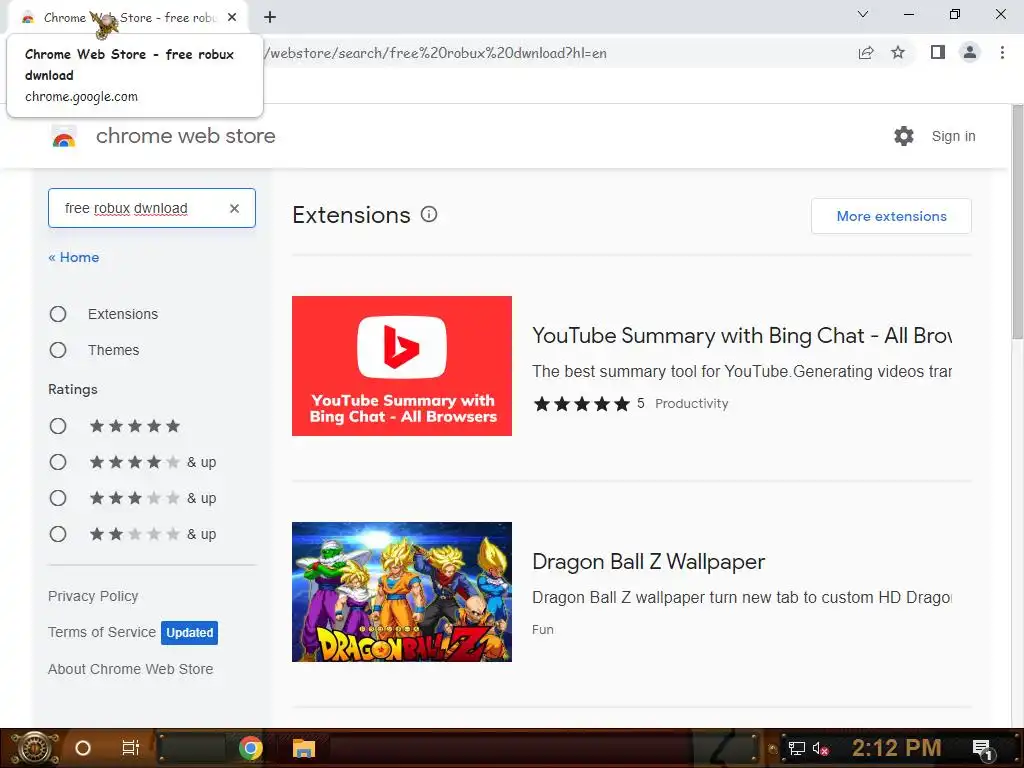This screenshot has height=768, width=1024.
Task: Filter by two stars & up
Action: coord(58,534)
